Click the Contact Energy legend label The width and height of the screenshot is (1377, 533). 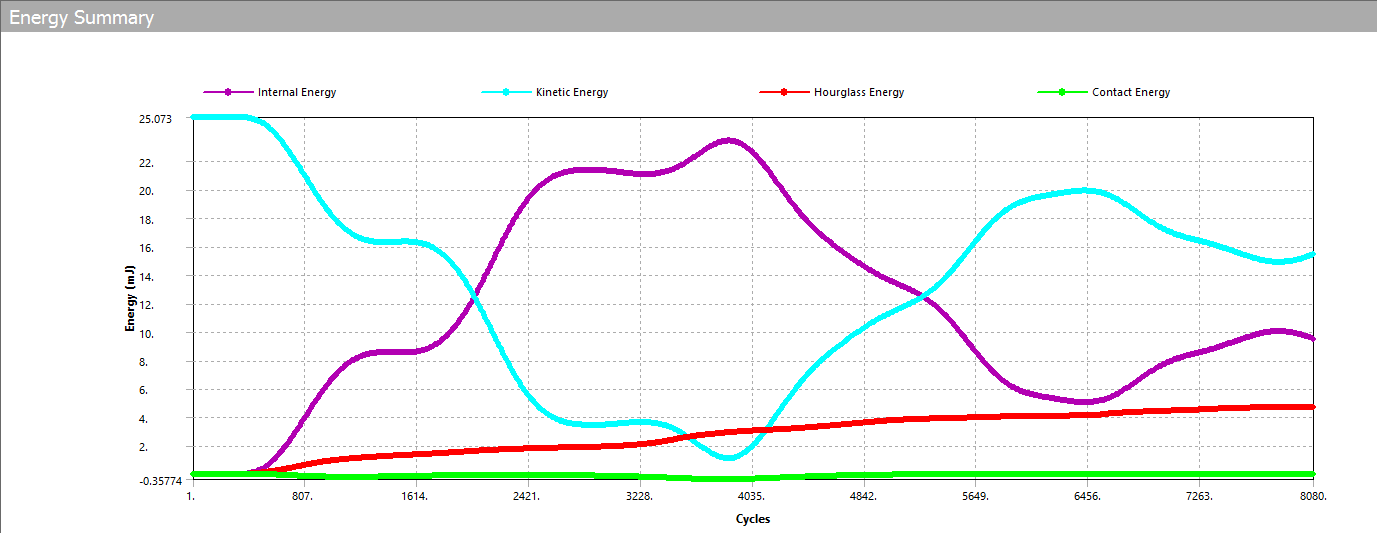[1131, 92]
